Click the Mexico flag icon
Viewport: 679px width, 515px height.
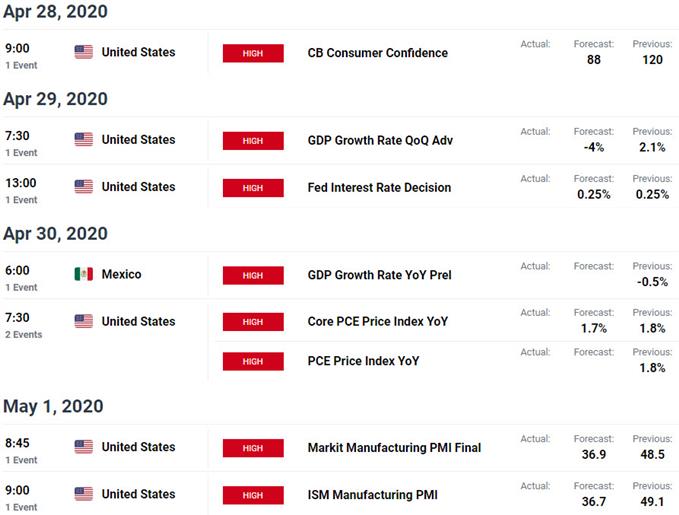pos(84,274)
